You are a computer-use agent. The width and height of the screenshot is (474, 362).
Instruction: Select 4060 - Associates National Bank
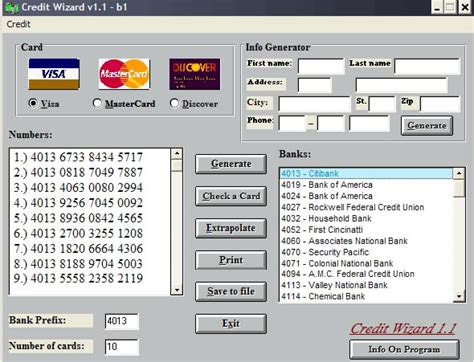[x=366, y=241]
